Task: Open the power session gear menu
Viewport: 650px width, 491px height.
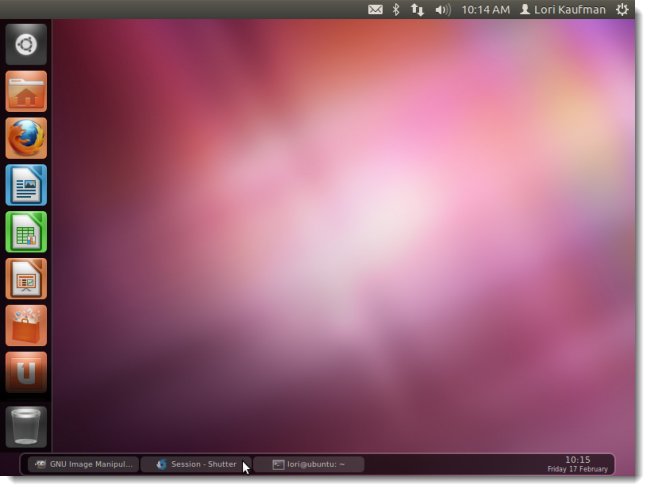Action: pos(622,10)
